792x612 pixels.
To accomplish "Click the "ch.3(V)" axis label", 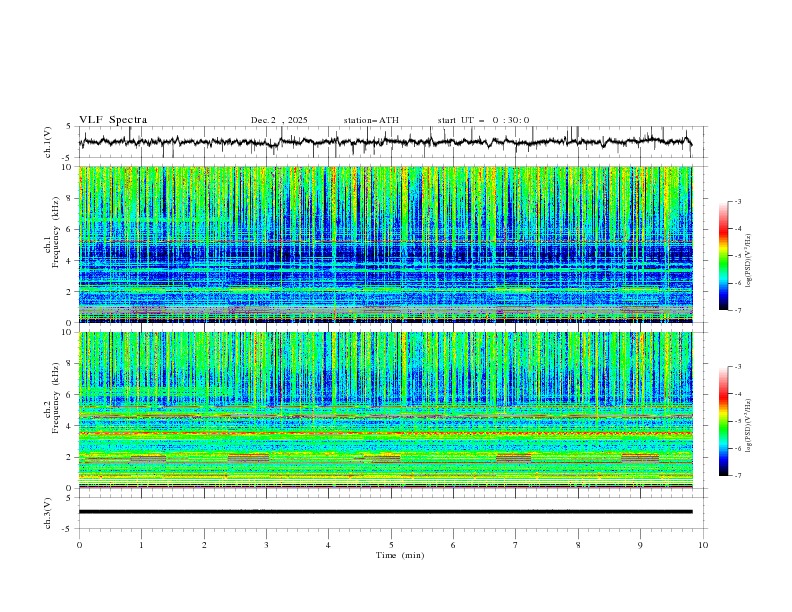I will click(48, 513).
